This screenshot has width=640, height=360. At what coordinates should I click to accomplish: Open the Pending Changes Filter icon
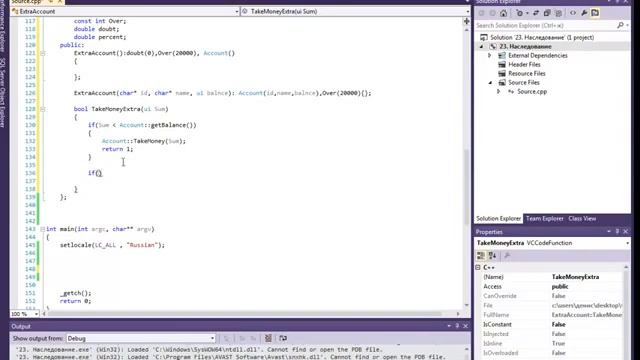tap(521, 13)
